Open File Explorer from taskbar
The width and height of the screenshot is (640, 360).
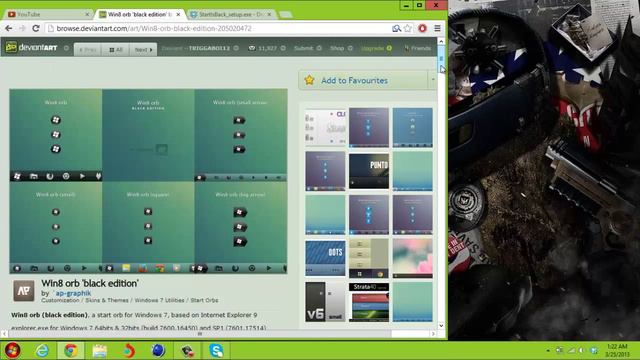pyautogui.click(x=100, y=351)
